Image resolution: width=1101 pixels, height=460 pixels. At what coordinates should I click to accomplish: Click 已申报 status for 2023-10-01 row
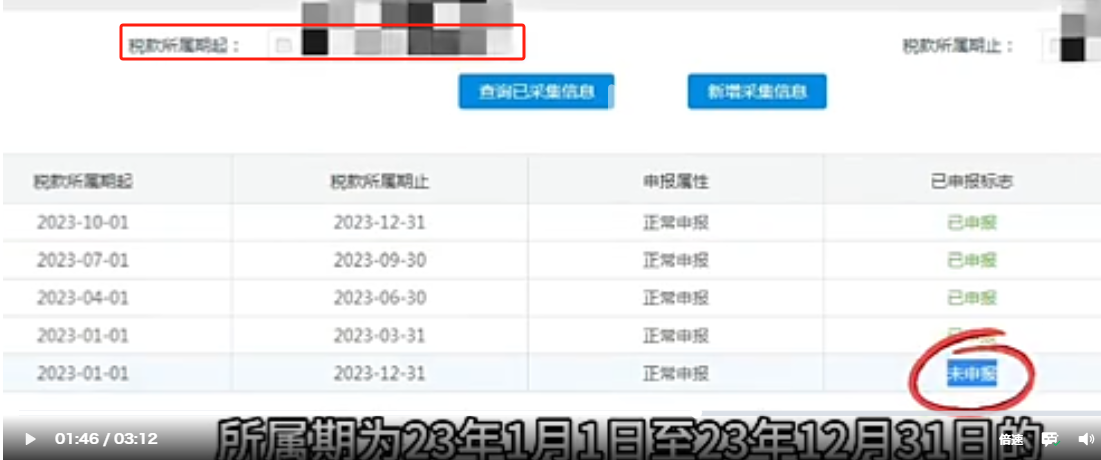pos(971,223)
